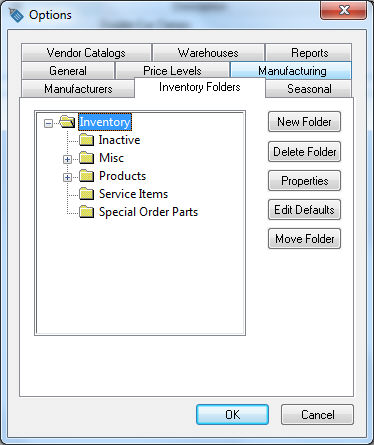Open the Seasonal tab
The height and width of the screenshot is (445, 374).
click(309, 89)
